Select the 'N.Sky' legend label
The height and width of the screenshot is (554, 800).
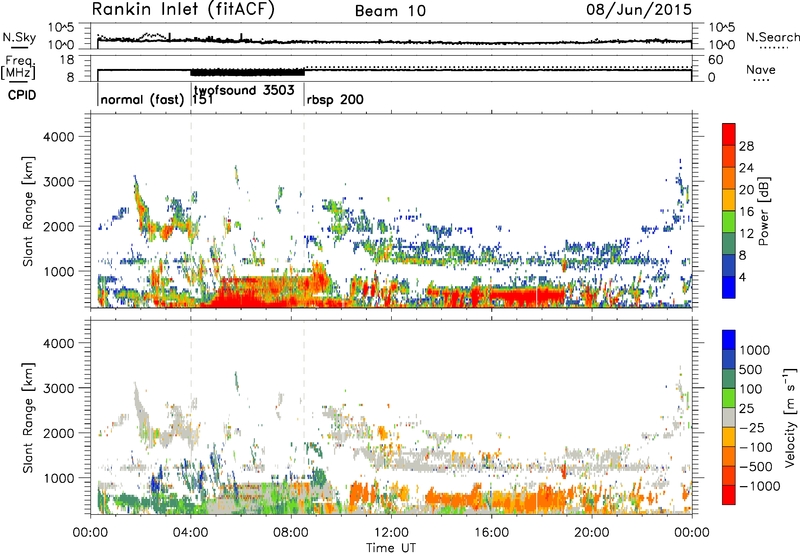coord(19,37)
